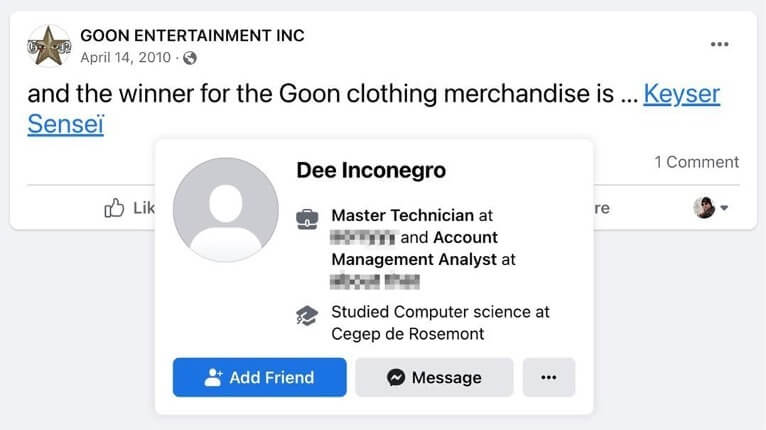Open the small profile avatar selector
The height and width of the screenshot is (430, 766).
click(x=704, y=208)
